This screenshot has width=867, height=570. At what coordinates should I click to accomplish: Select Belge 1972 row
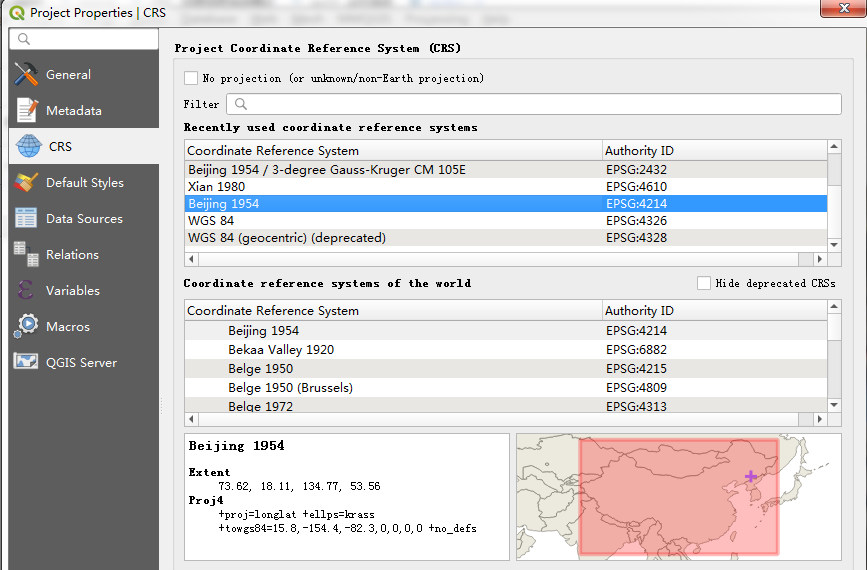(x=506, y=405)
